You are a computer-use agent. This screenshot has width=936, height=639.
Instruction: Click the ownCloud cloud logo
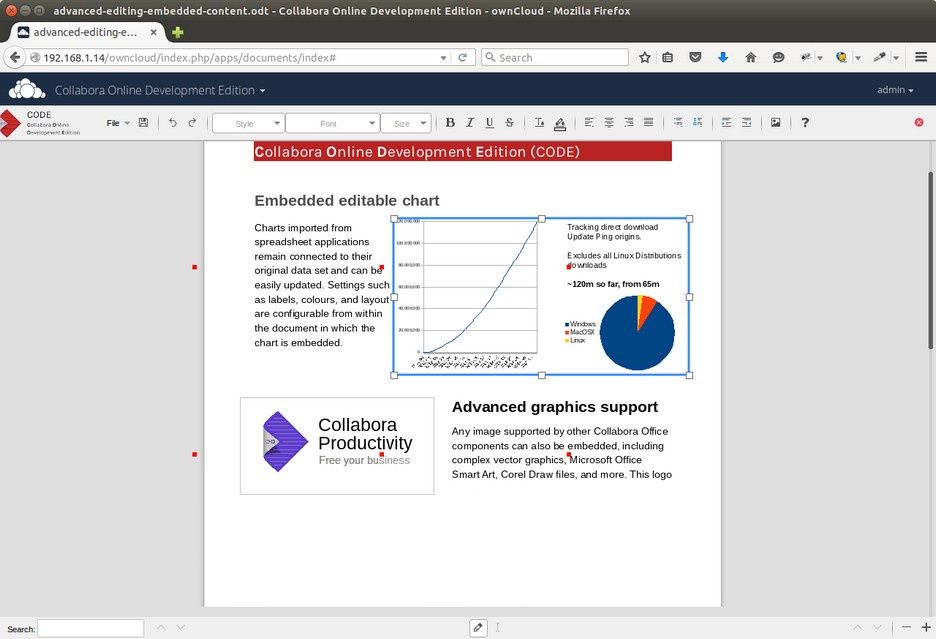click(26, 89)
